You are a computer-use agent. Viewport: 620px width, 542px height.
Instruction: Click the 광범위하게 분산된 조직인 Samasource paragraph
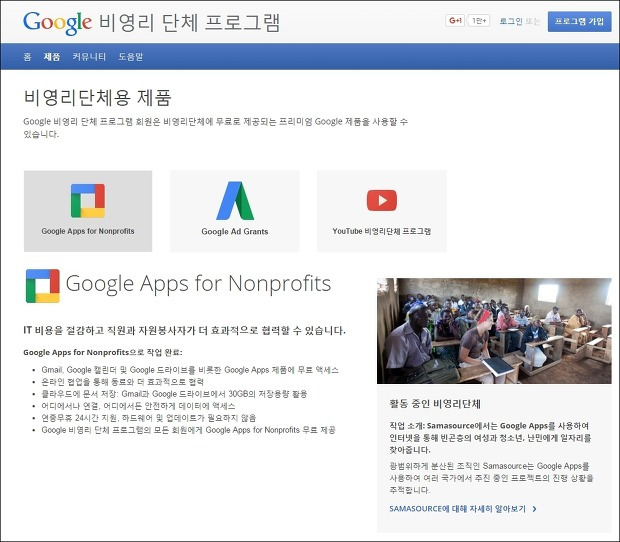(491, 478)
